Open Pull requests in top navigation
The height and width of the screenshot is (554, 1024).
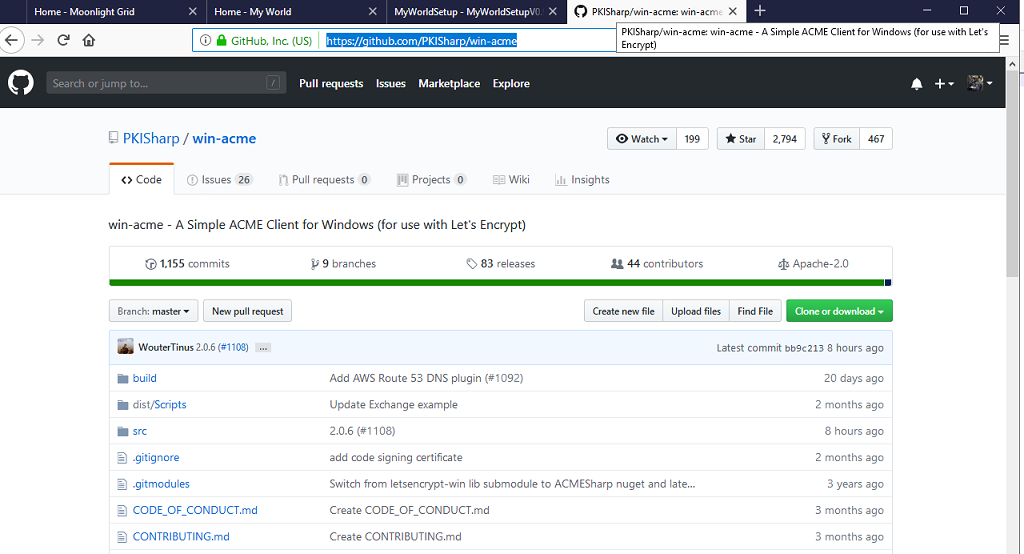pyautogui.click(x=331, y=84)
